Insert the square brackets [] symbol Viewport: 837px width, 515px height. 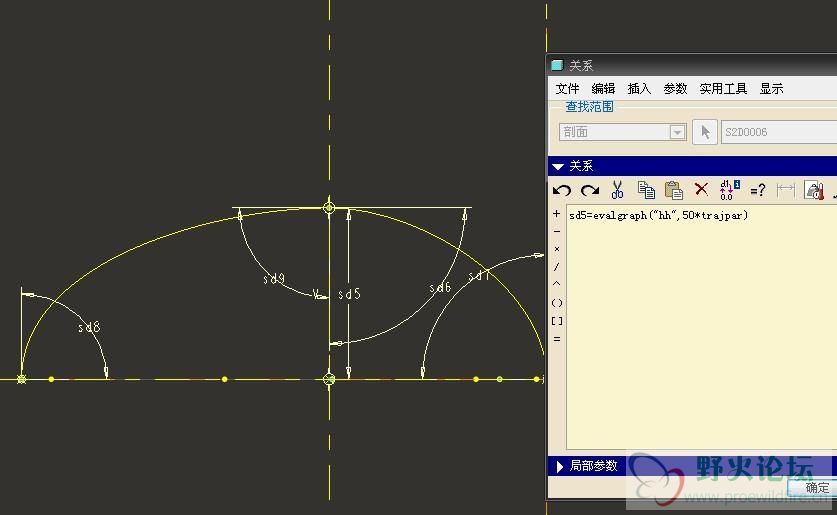point(557,321)
